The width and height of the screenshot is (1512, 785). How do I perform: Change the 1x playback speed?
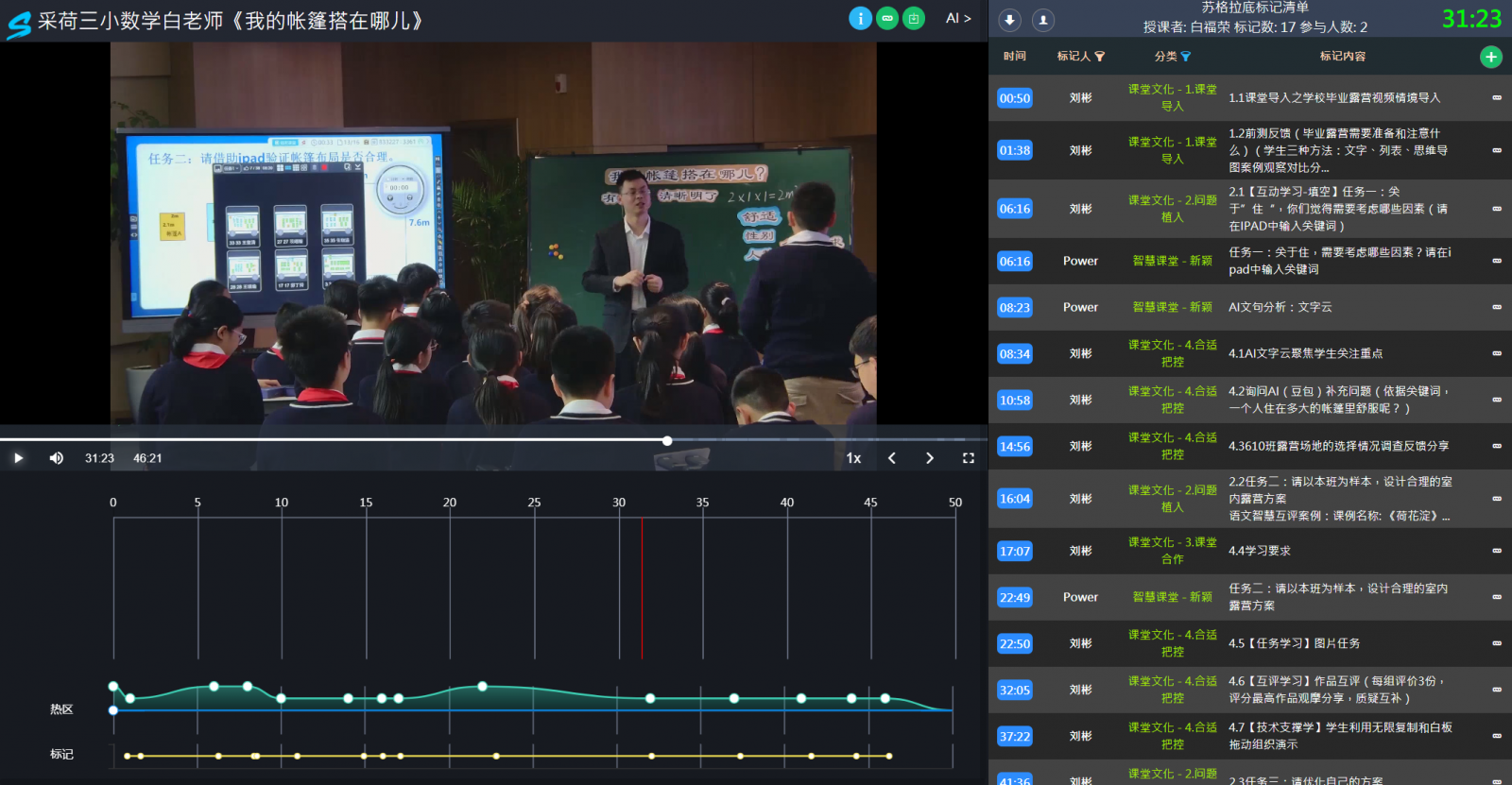click(853, 458)
